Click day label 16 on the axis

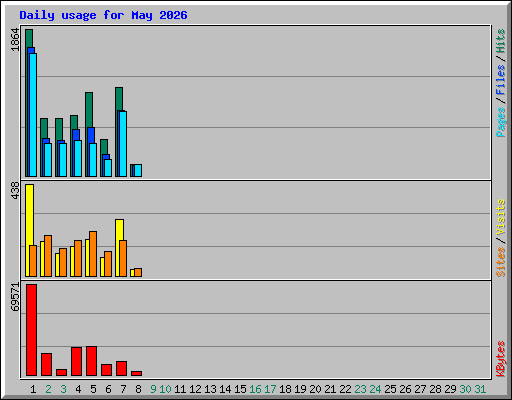pos(255,389)
